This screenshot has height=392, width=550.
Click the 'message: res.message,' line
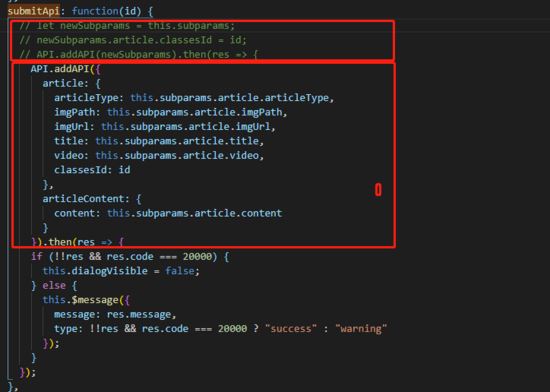pos(115,315)
